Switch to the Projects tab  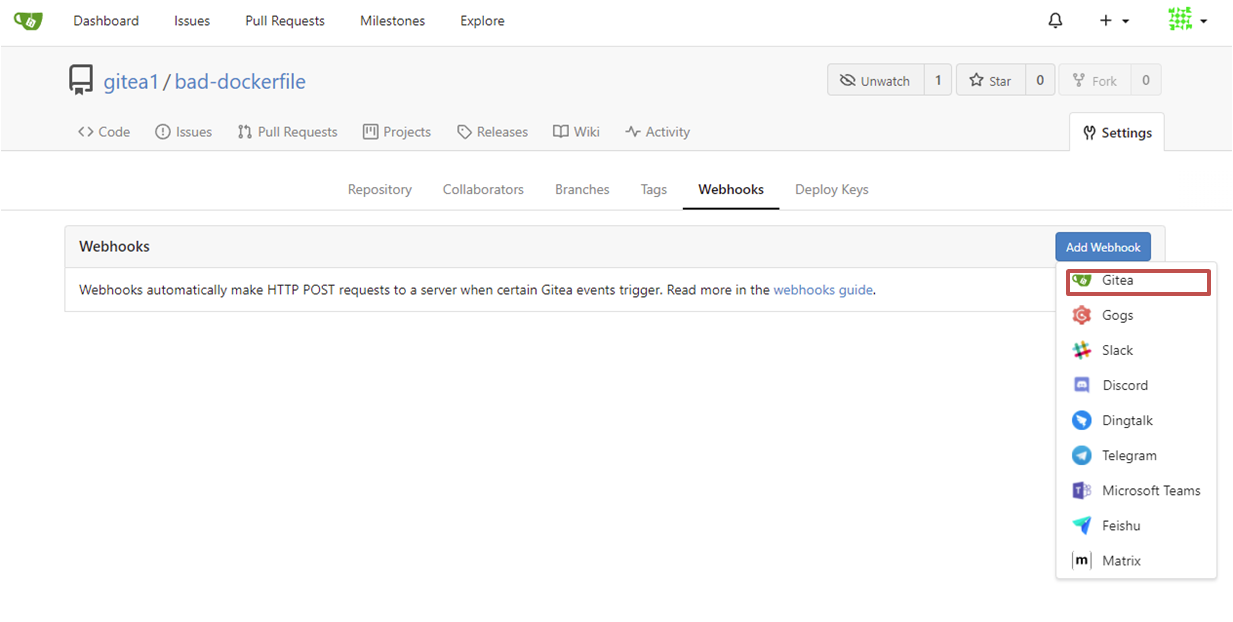click(x=397, y=132)
